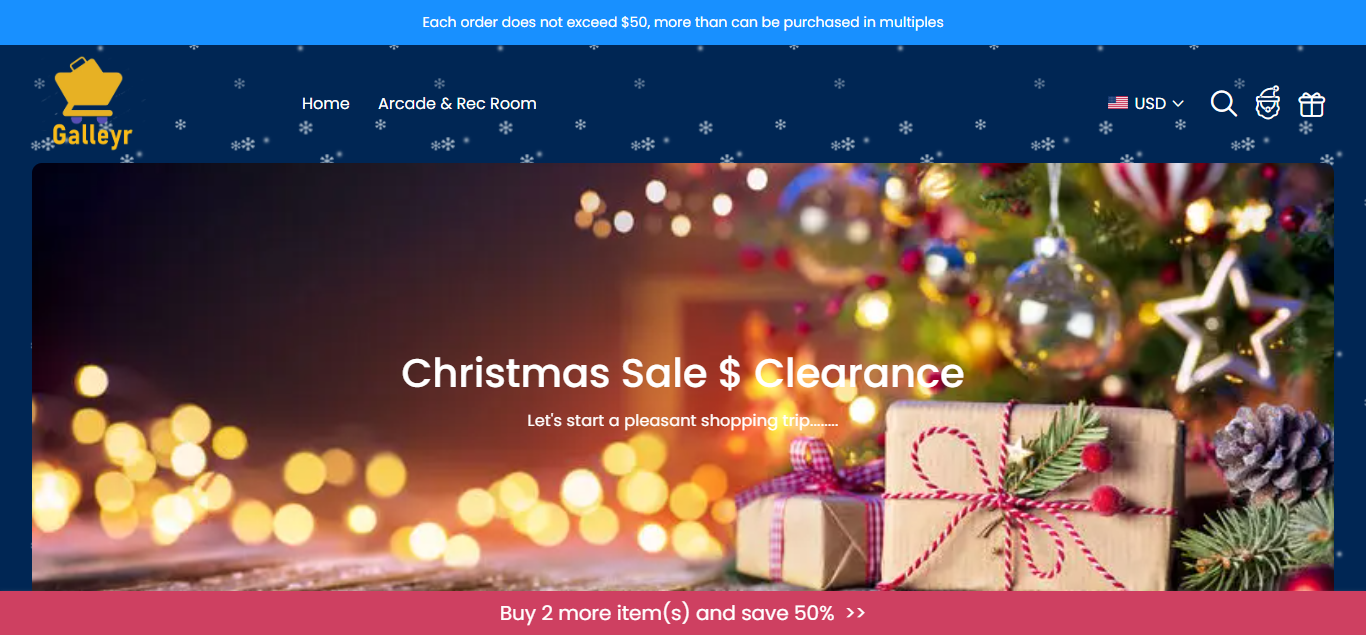
Task: Click the pleasant shopping trip subtitle text
Action: click(x=683, y=421)
